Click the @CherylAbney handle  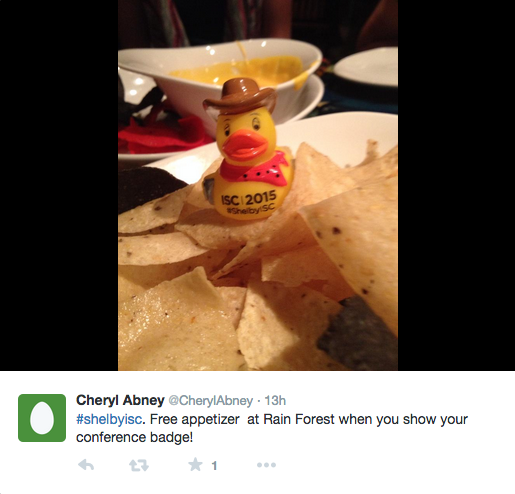211,400
